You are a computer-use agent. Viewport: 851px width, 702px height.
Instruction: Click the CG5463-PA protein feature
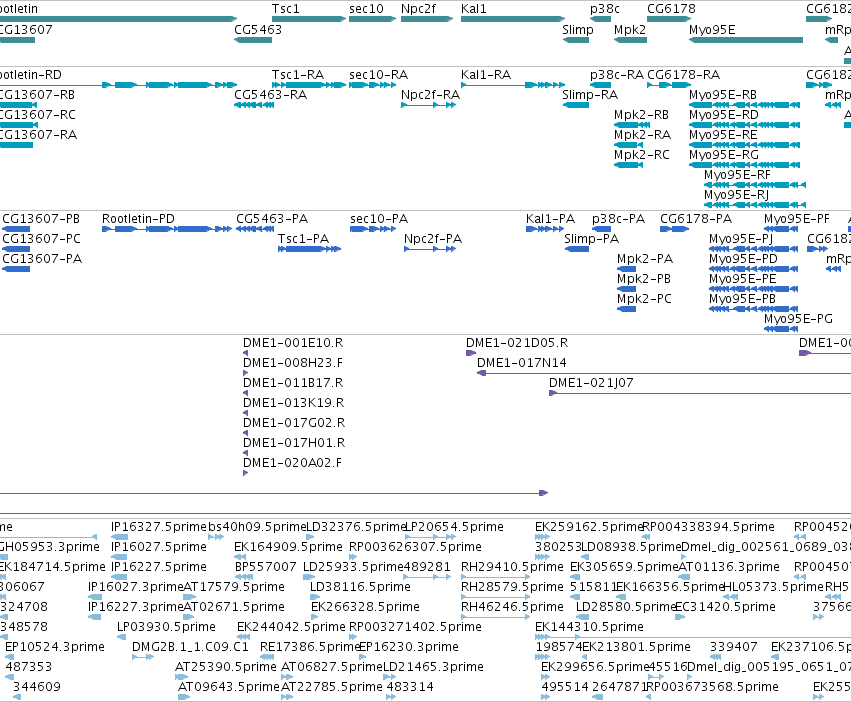pyautogui.click(x=255, y=229)
